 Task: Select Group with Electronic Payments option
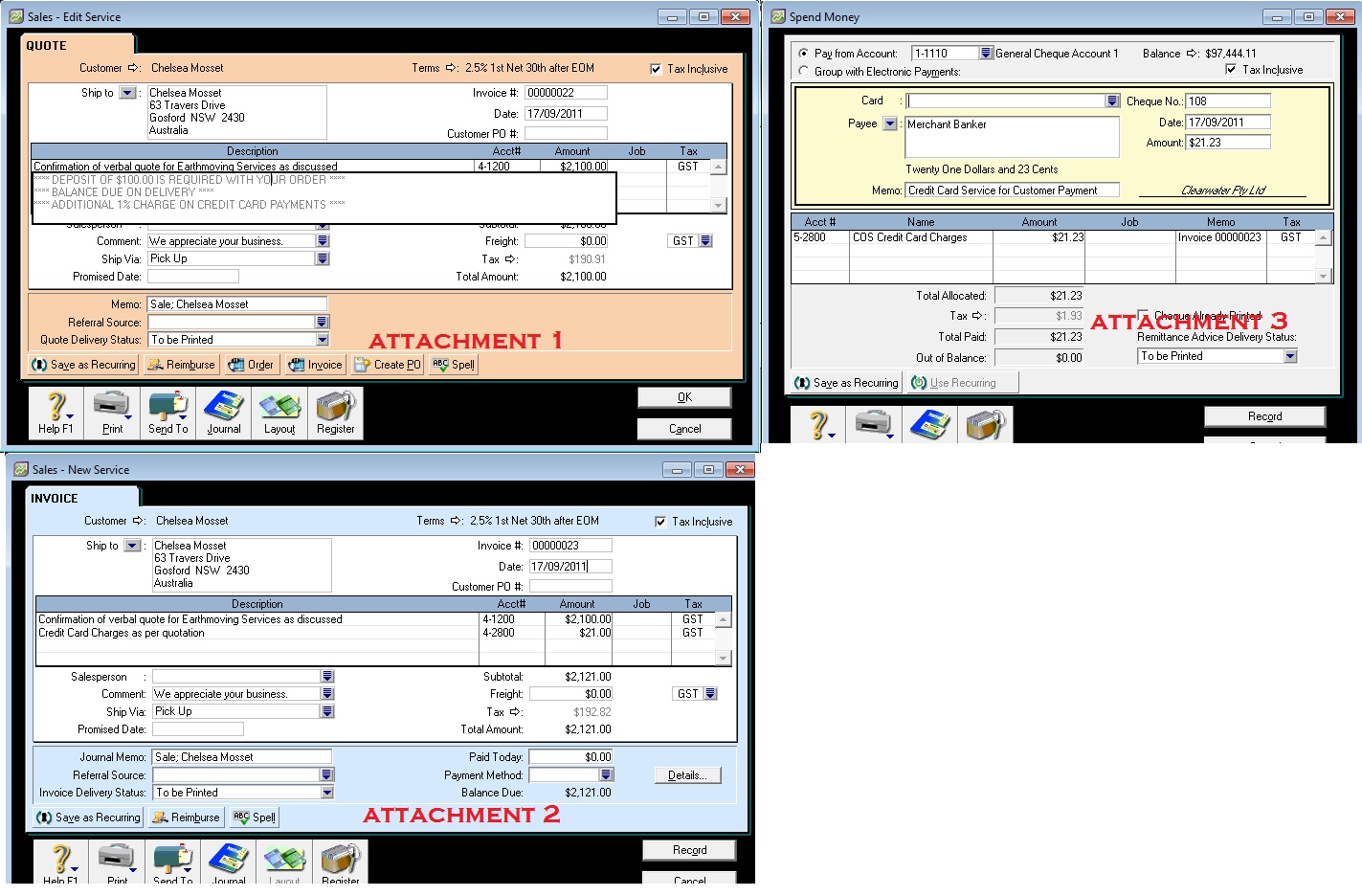click(x=803, y=72)
